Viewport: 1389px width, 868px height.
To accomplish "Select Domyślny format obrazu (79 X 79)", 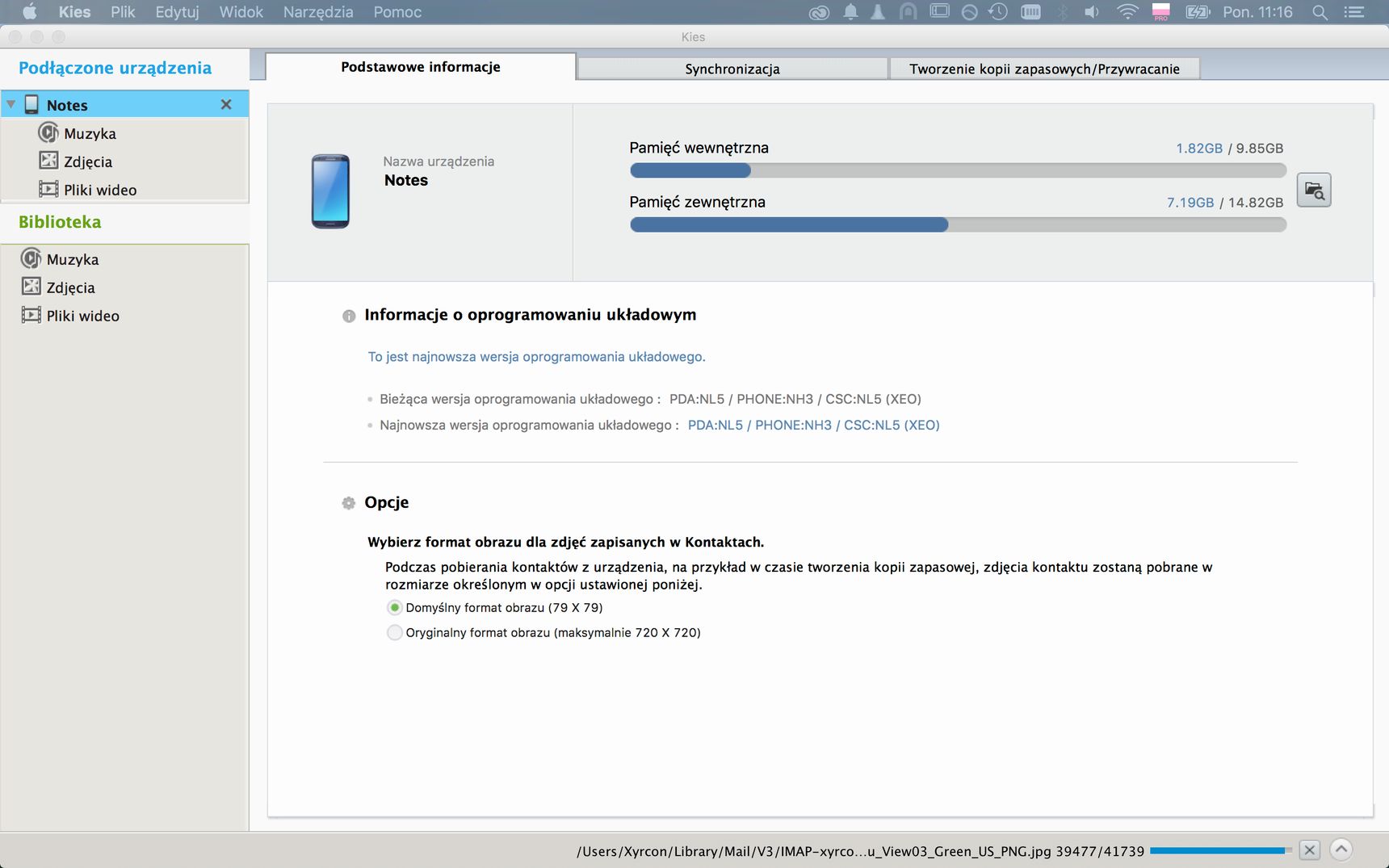I will (394, 607).
